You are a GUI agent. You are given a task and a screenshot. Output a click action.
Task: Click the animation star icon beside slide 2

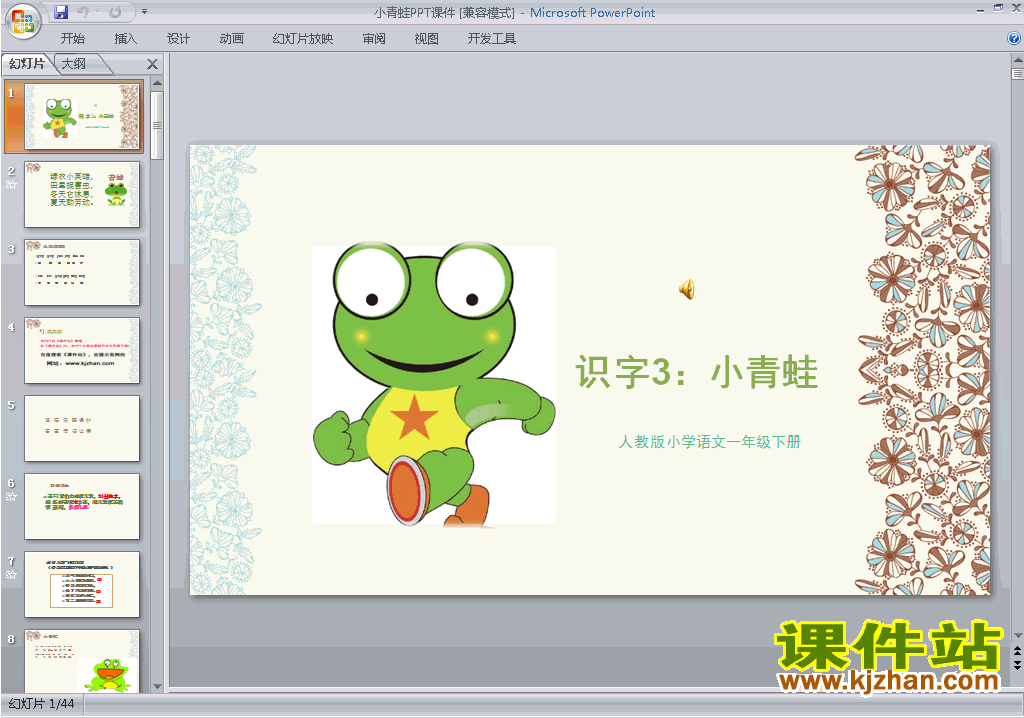click(11, 184)
